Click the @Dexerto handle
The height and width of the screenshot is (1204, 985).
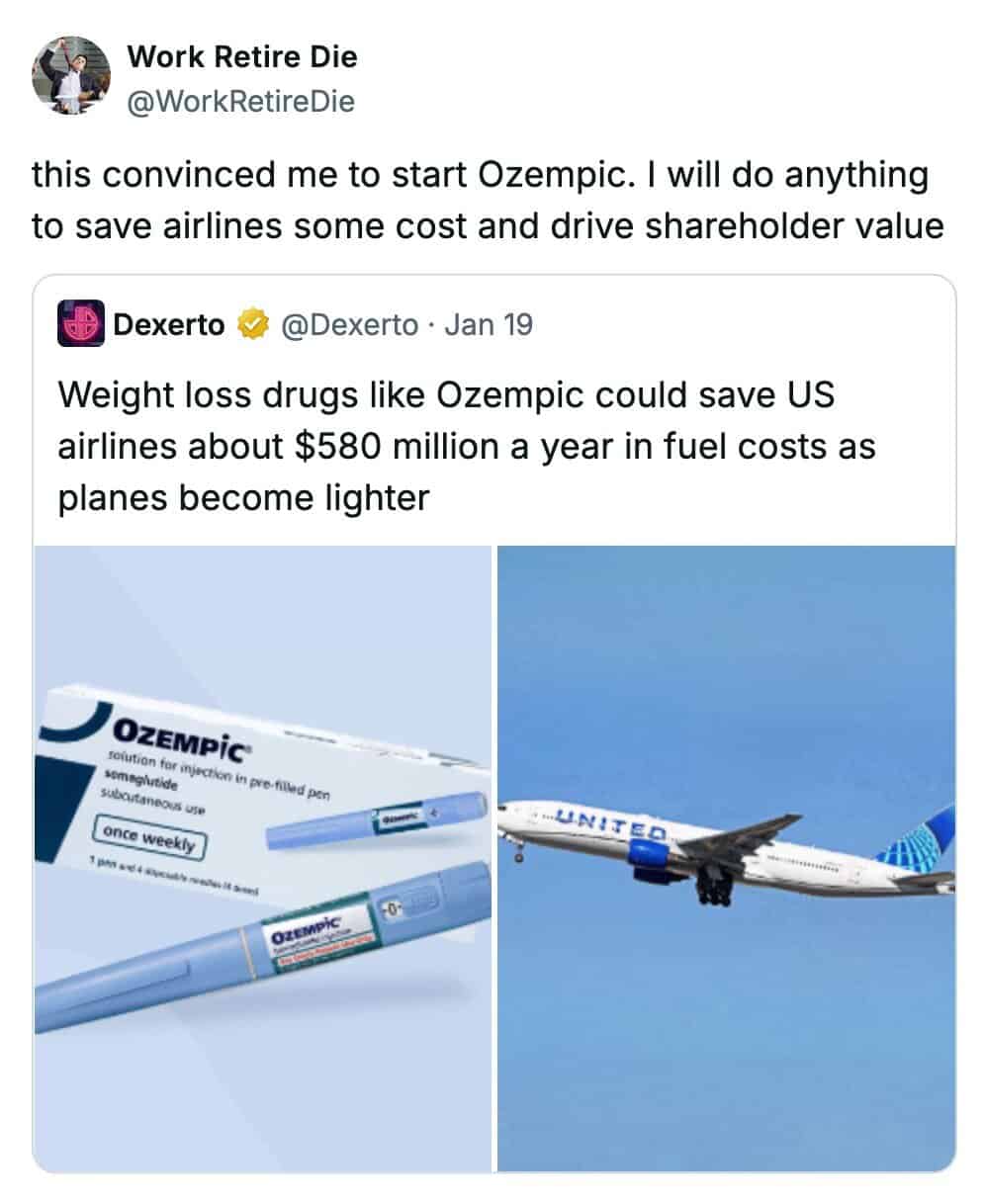[350, 324]
